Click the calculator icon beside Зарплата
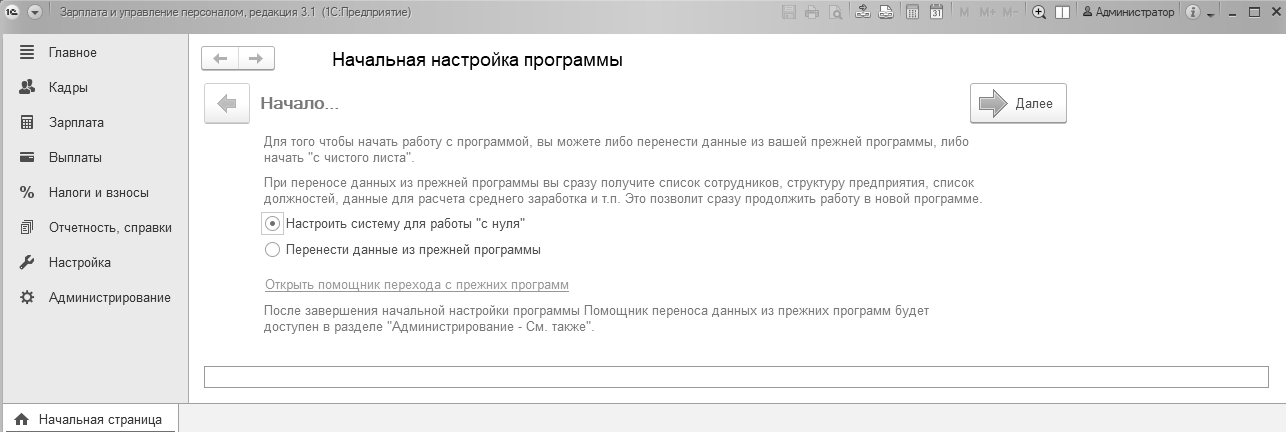This screenshot has width=1286, height=432. pos(27,122)
